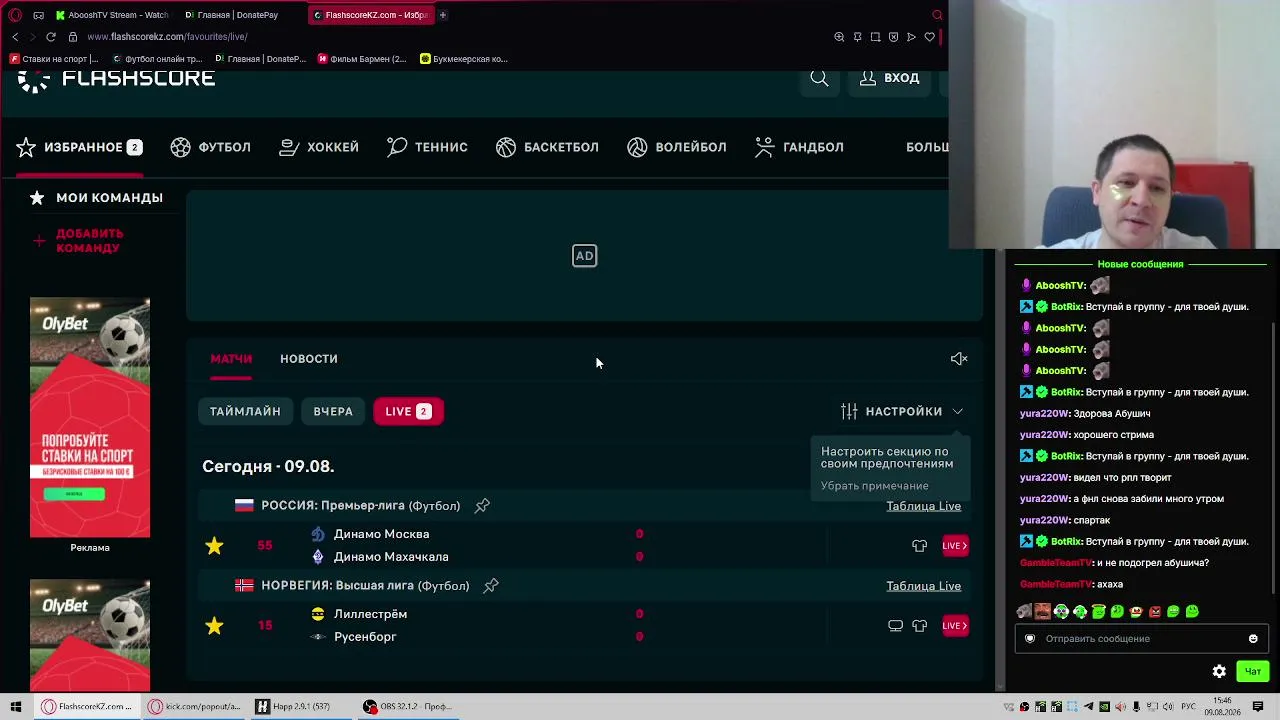
Task: Go to the ГАНДБОЛ sport section
Action: click(x=799, y=147)
